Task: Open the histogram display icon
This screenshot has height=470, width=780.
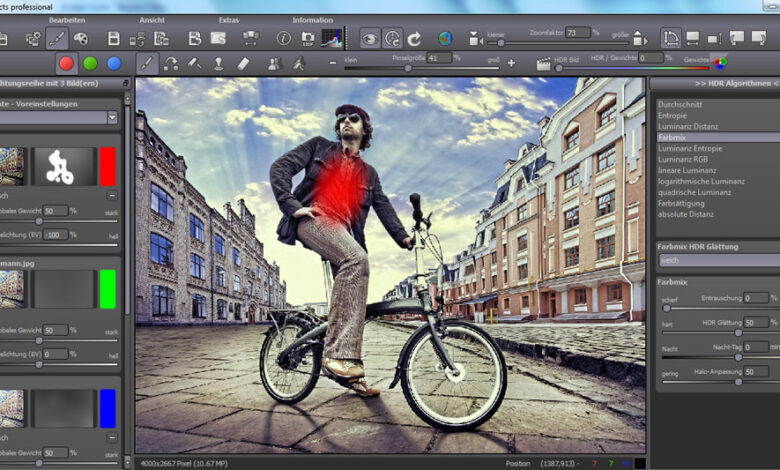Action: 331,39
